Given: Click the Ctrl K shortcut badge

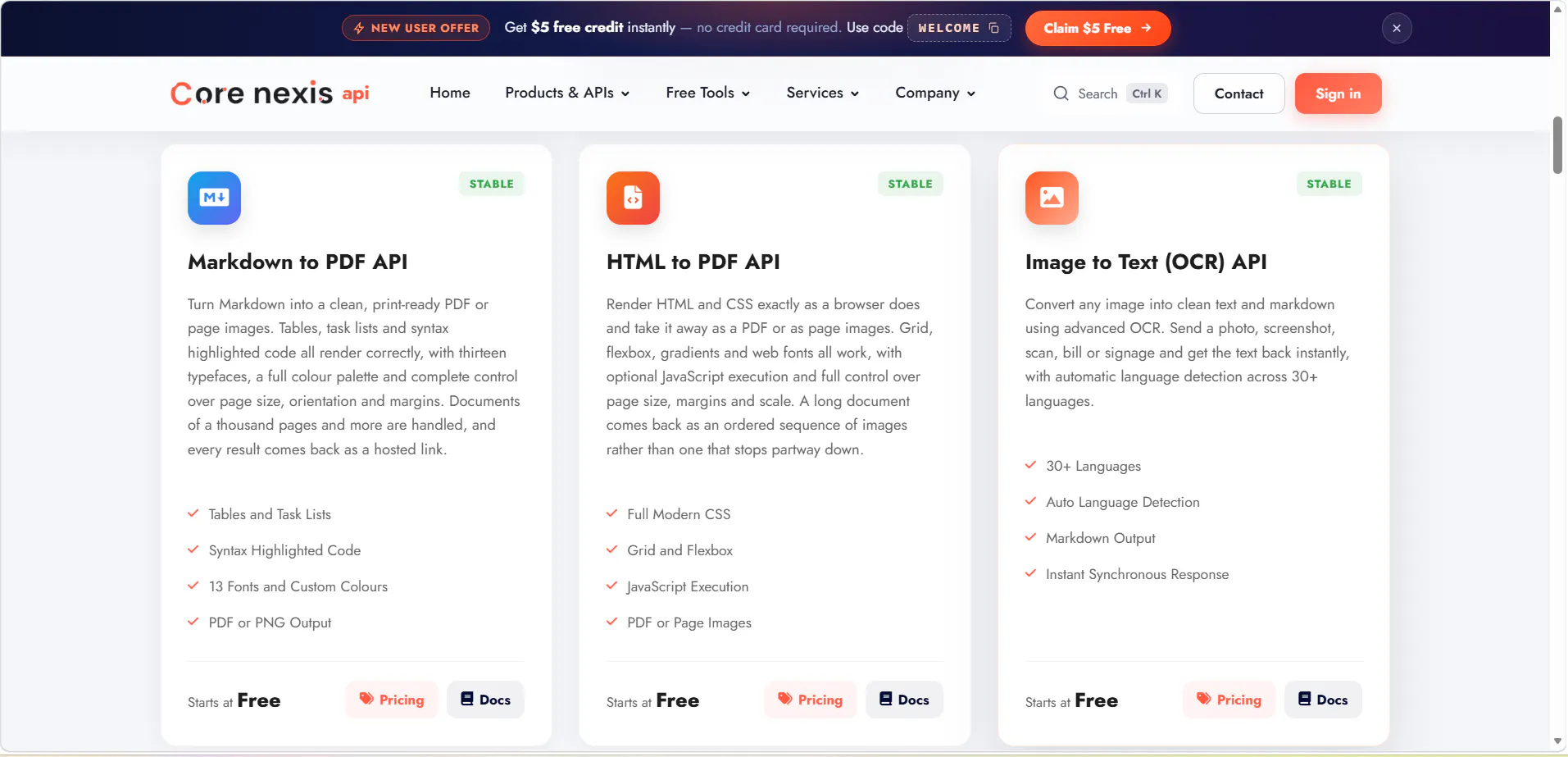Looking at the screenshot, I should tap(1147, 93).
